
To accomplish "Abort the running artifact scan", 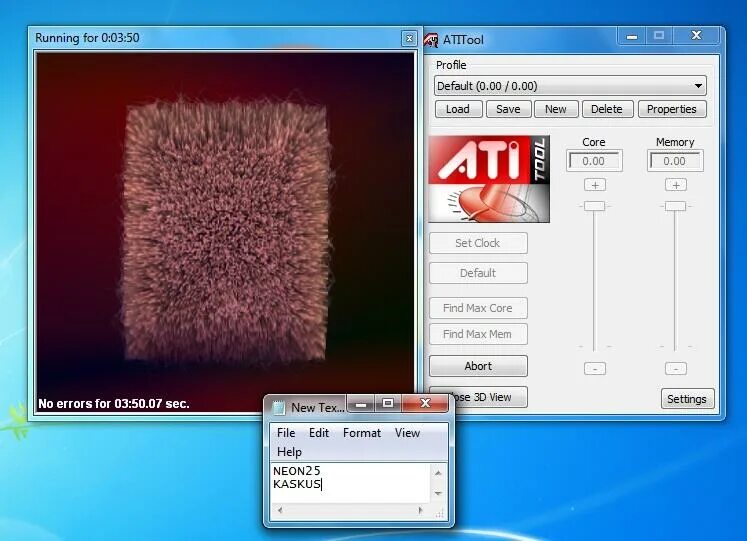I will pos(478,366).
